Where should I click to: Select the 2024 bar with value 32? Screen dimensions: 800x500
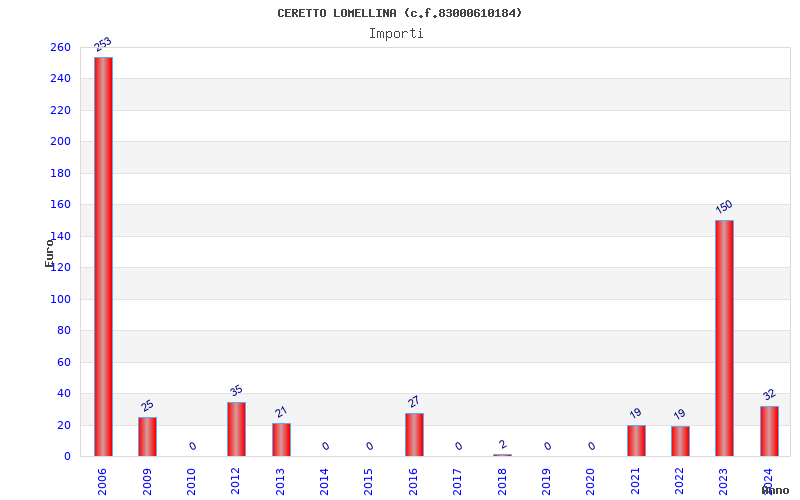pos(769,431)
